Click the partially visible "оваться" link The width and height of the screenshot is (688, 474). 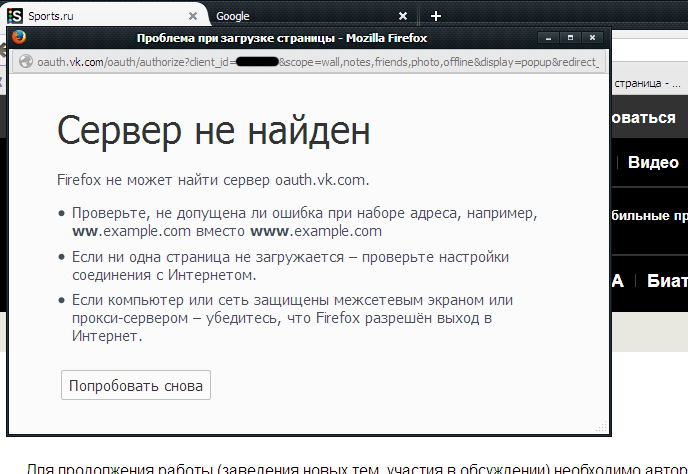click(x=643, y=117)
